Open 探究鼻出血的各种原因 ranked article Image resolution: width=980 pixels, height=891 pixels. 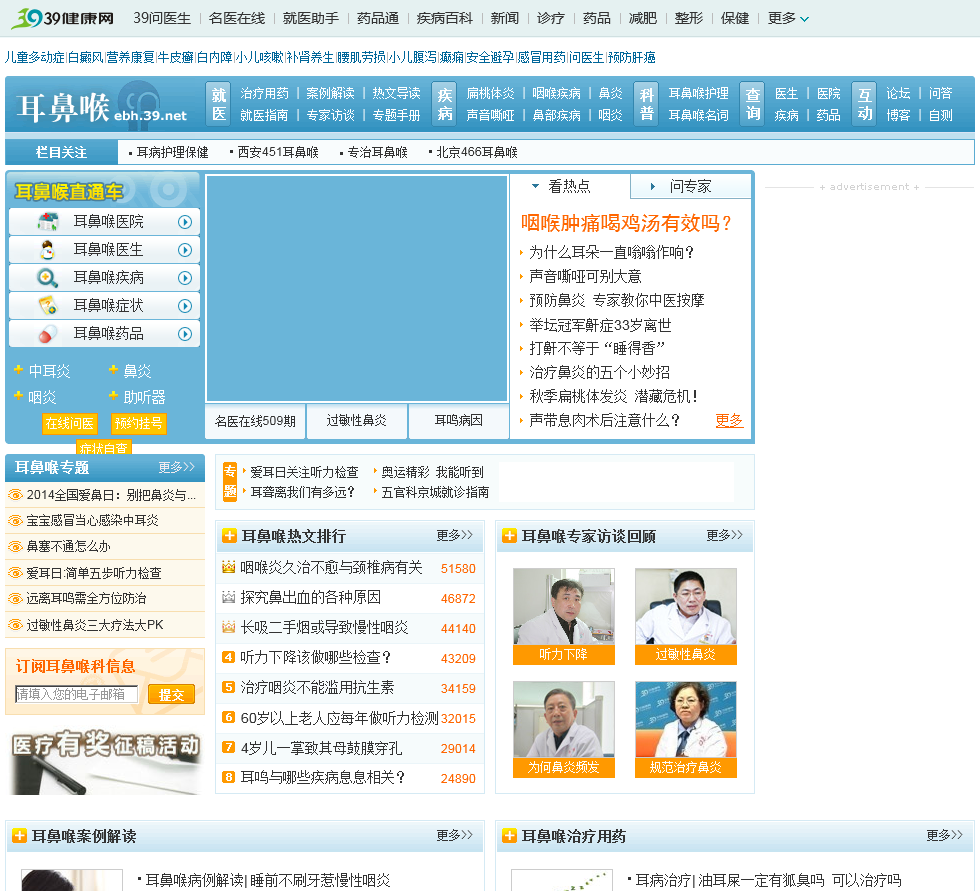311,597
